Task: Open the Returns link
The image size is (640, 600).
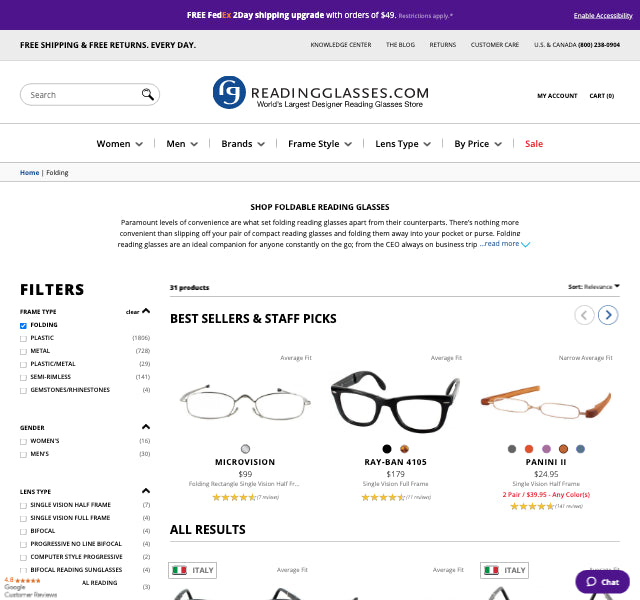Action: [x=442, y=44]
